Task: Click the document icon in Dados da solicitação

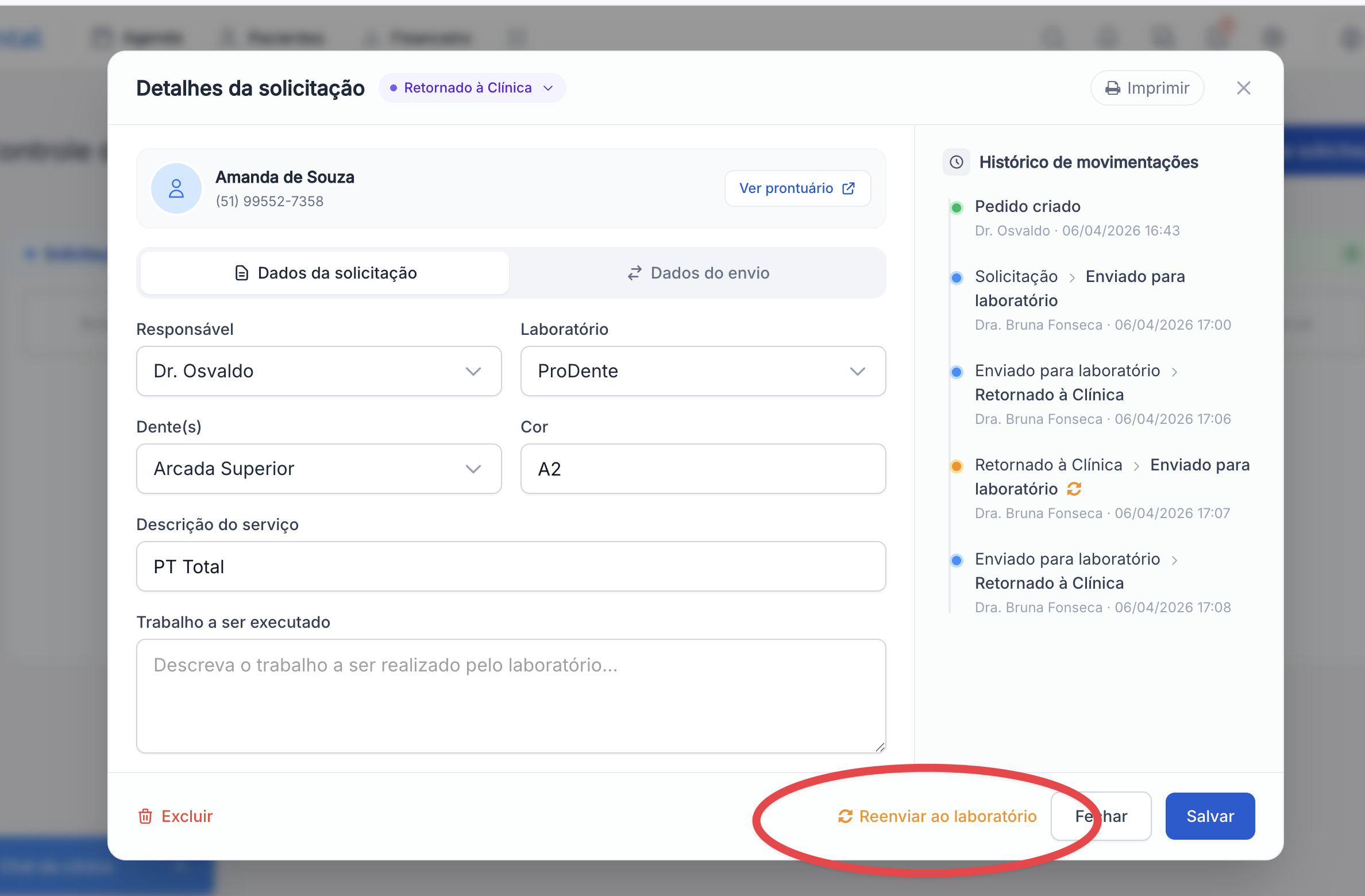Action: coord(242,273)
